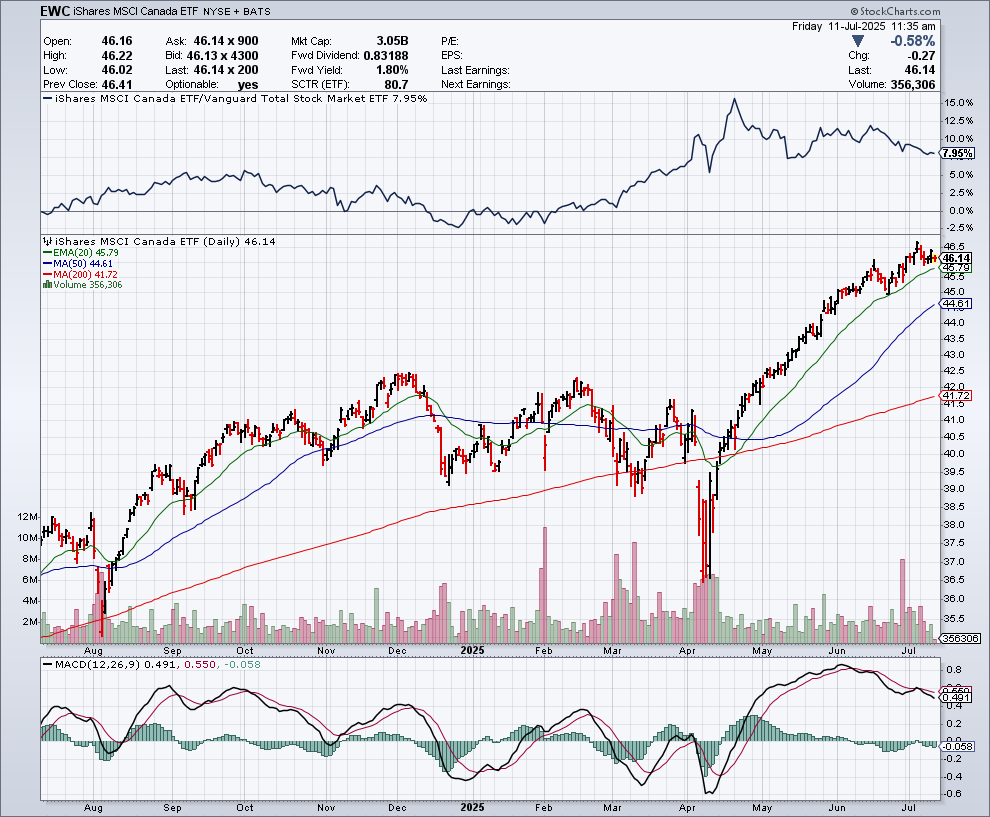990x817 pixels.
Task: Click the 15.0% label on ratio axis
Action: (x=960, y=103)
